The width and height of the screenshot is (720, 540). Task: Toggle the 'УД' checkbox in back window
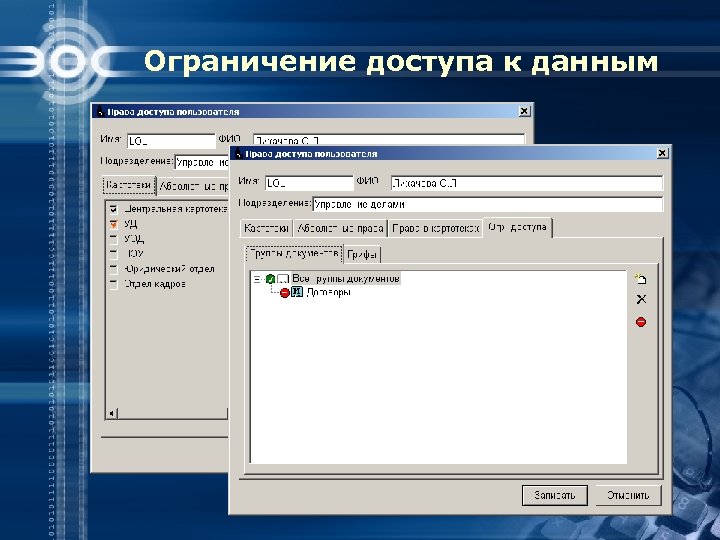tap(113, 224)
